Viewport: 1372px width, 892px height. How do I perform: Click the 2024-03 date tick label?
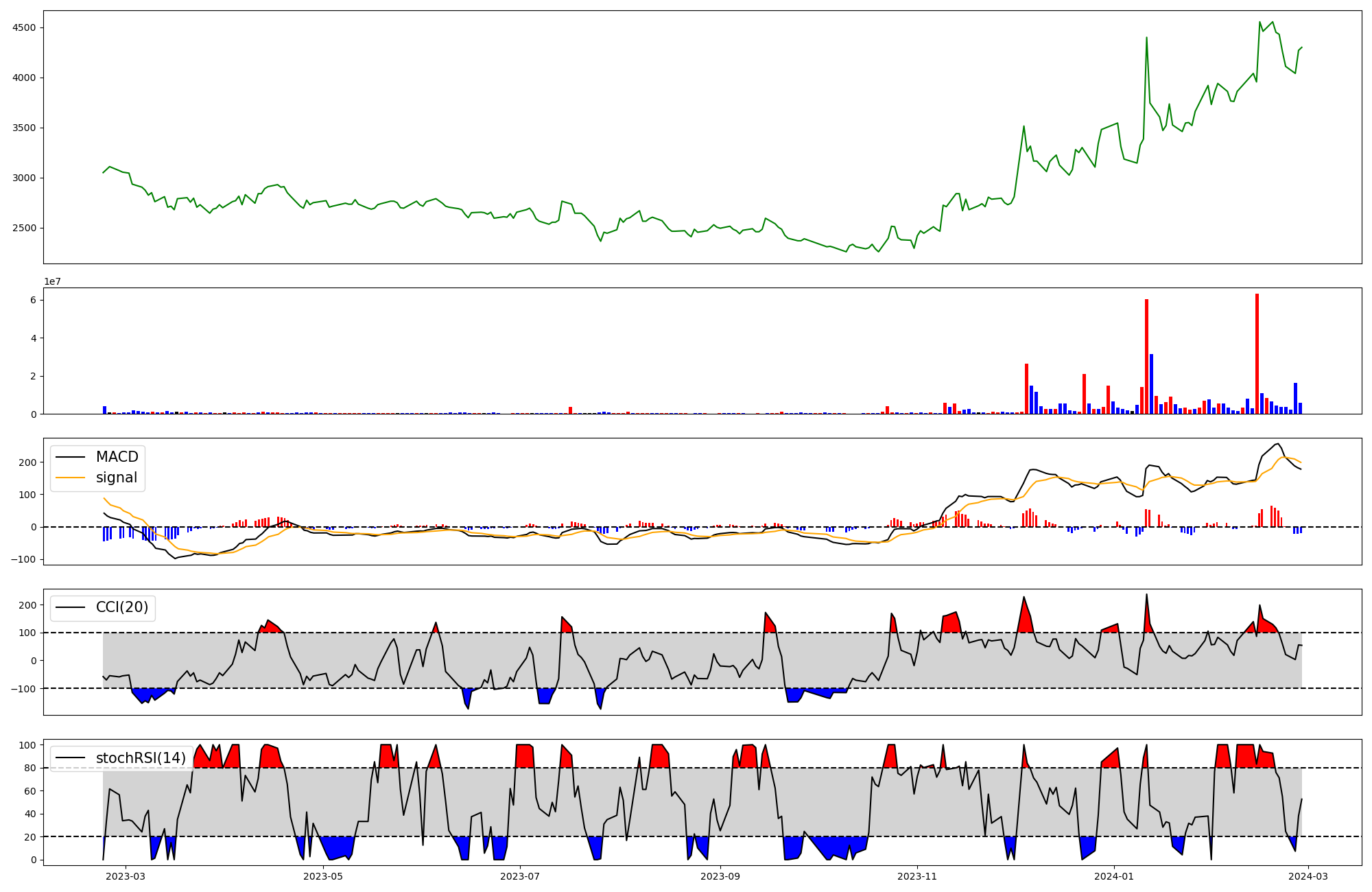1309,876
